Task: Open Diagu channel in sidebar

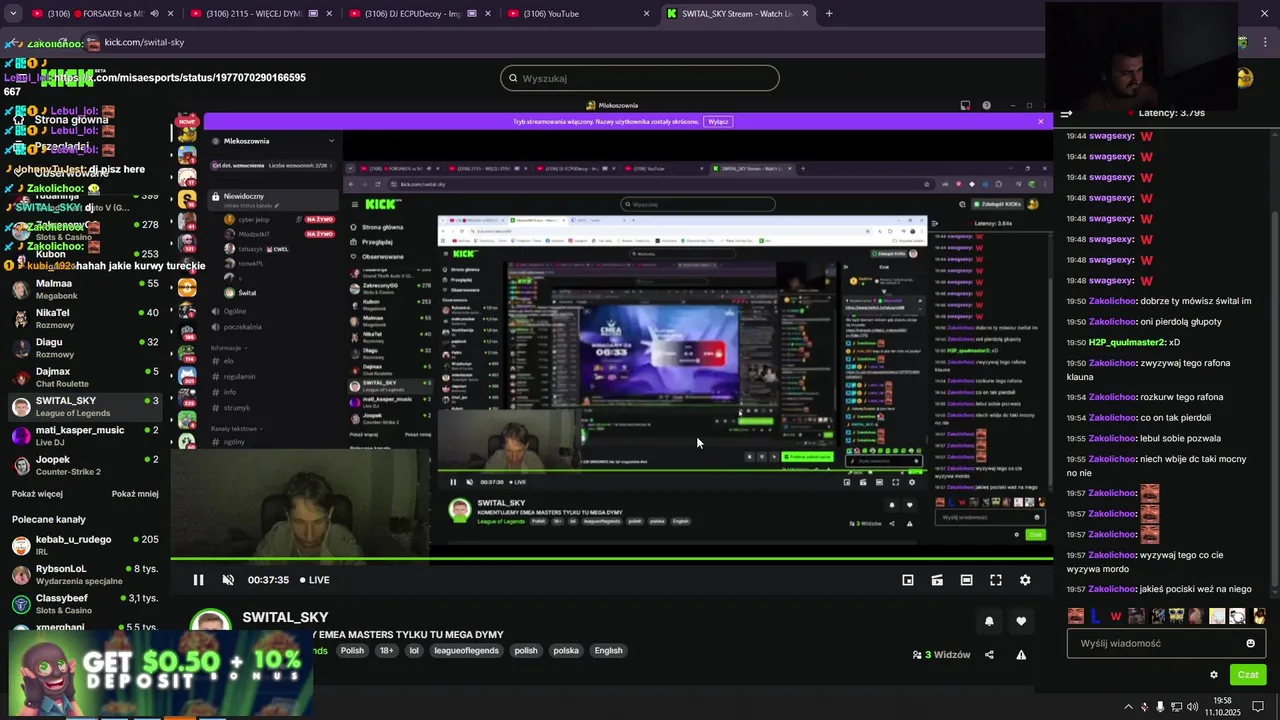Action: coord(85,348)
